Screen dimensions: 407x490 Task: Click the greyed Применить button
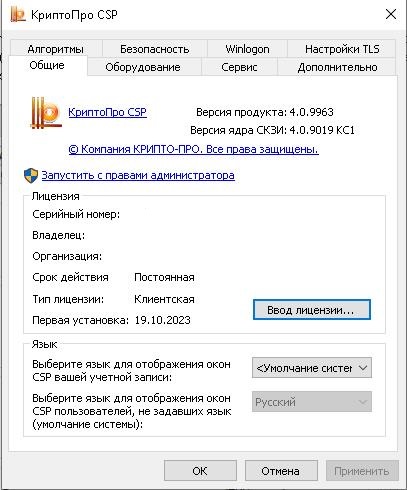[x=362, y=471]
